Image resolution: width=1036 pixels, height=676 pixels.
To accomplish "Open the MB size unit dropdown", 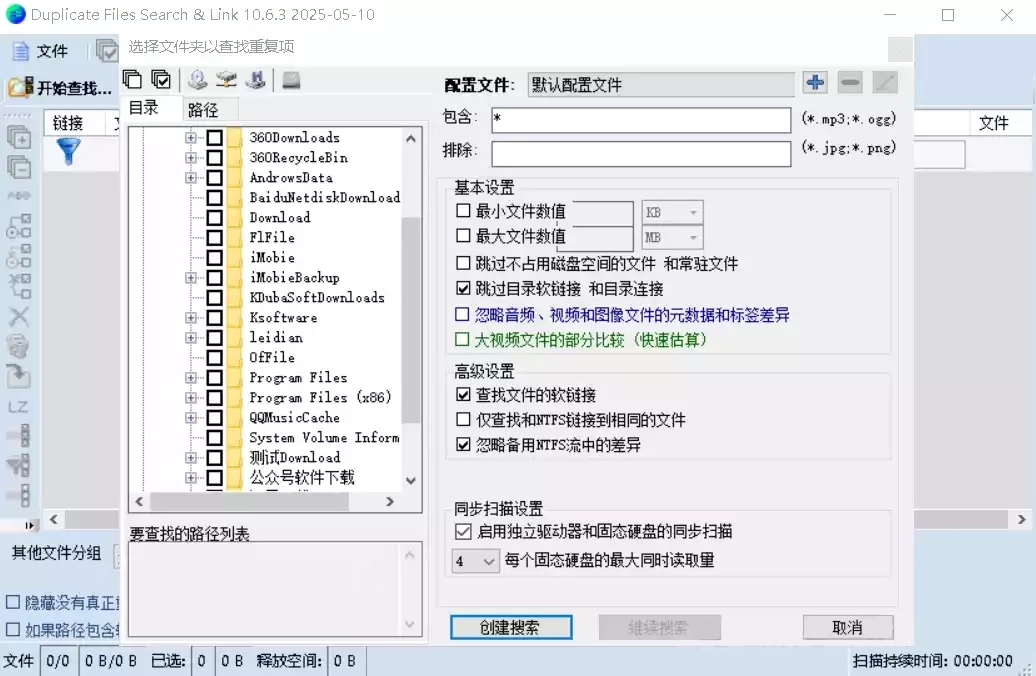I will coord(672,237).
